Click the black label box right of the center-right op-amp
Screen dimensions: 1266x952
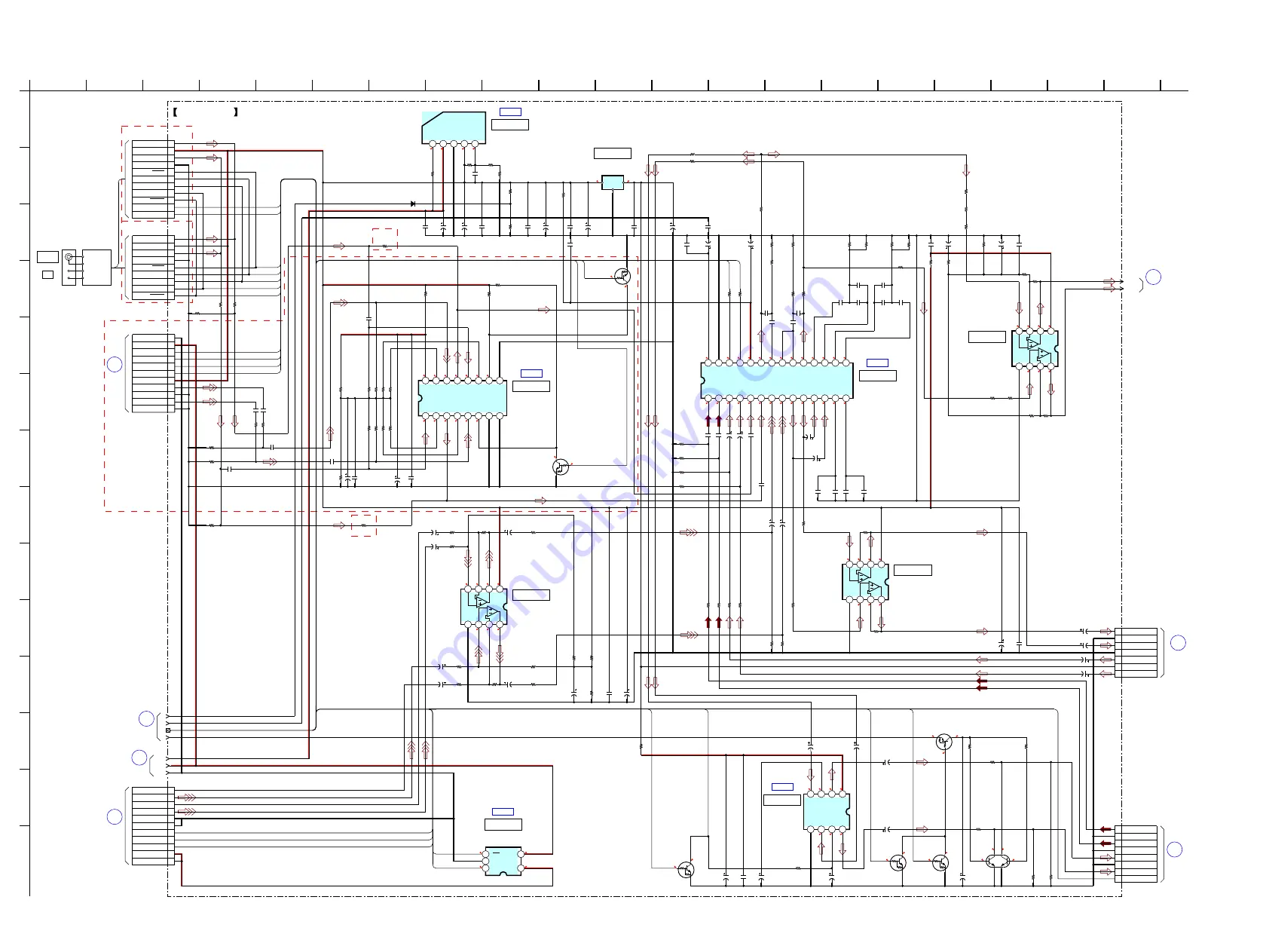pyautogui.click(x=913, y=570)
